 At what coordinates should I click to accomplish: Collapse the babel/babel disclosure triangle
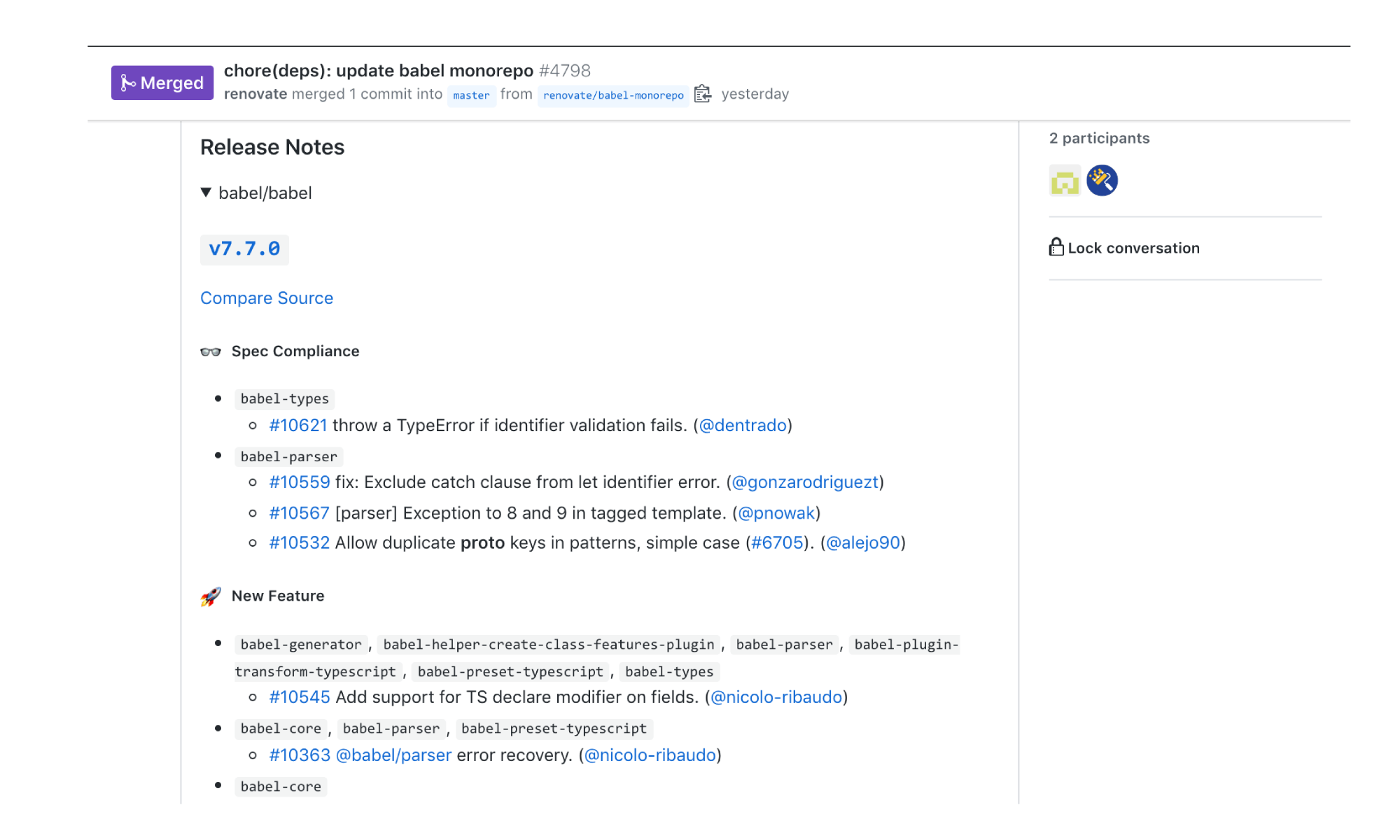(206, 192)
